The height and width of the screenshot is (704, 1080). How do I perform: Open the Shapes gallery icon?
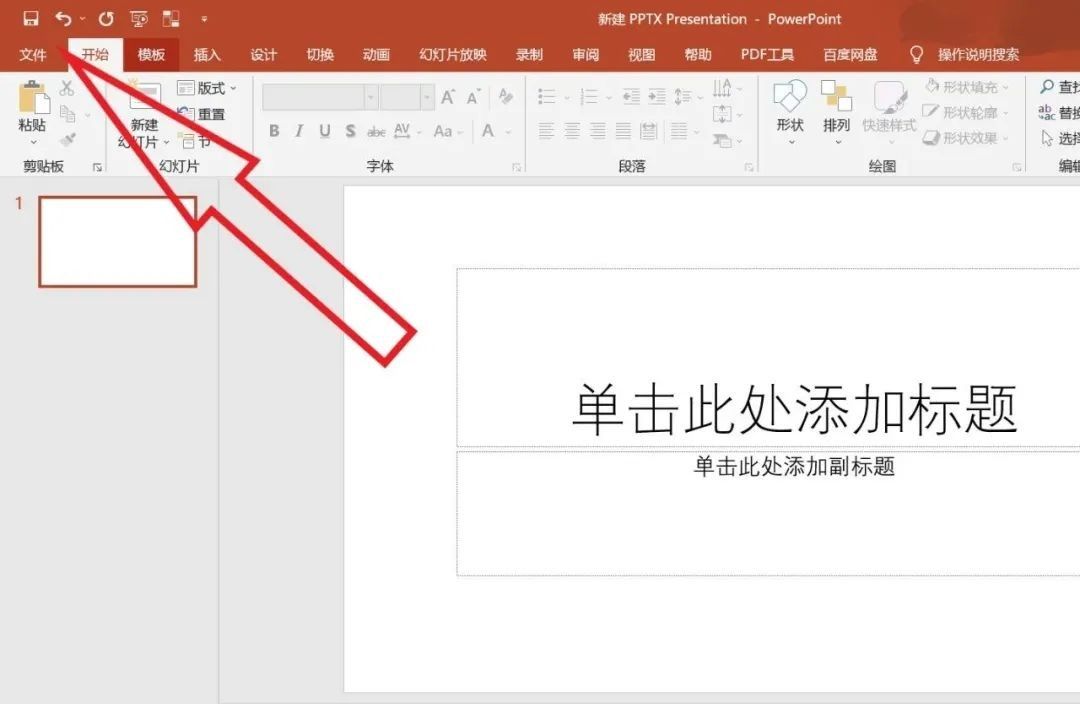click(790, 98)
